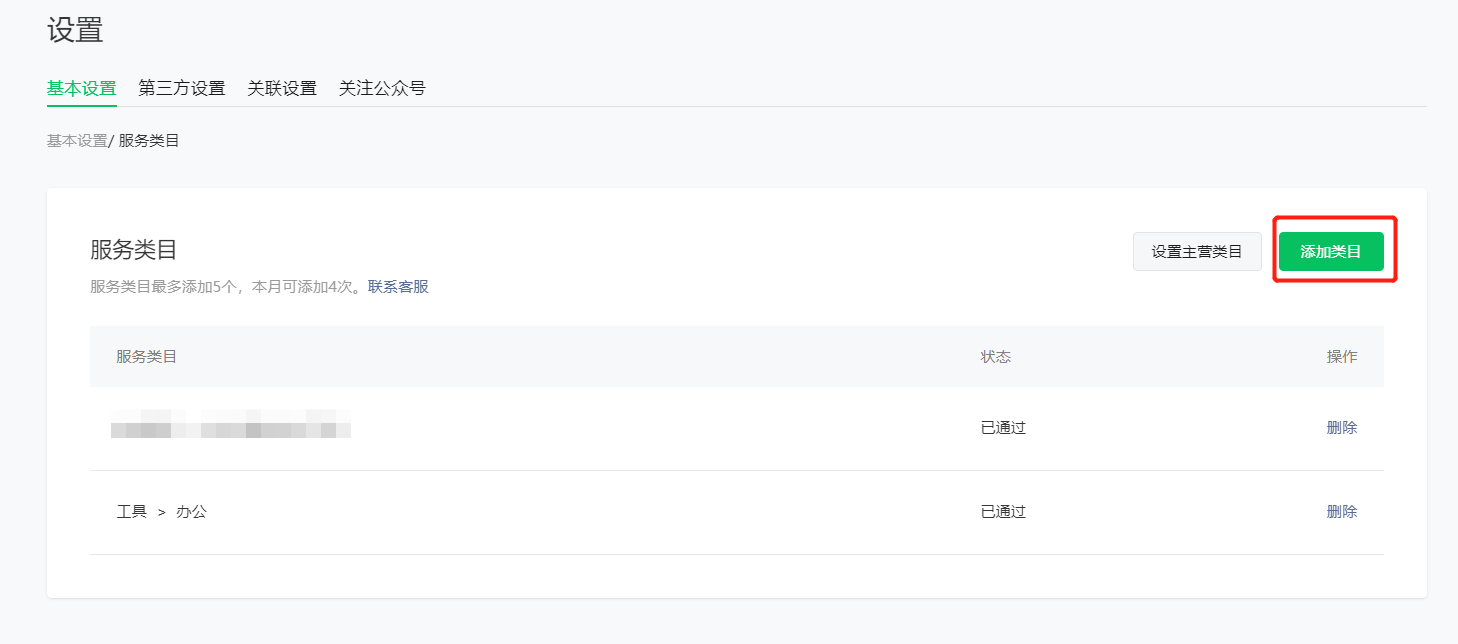Viewport: 1458px width, 644px height.
Task: Click the 服务类目 column header
Action: (x=146, y=357)
